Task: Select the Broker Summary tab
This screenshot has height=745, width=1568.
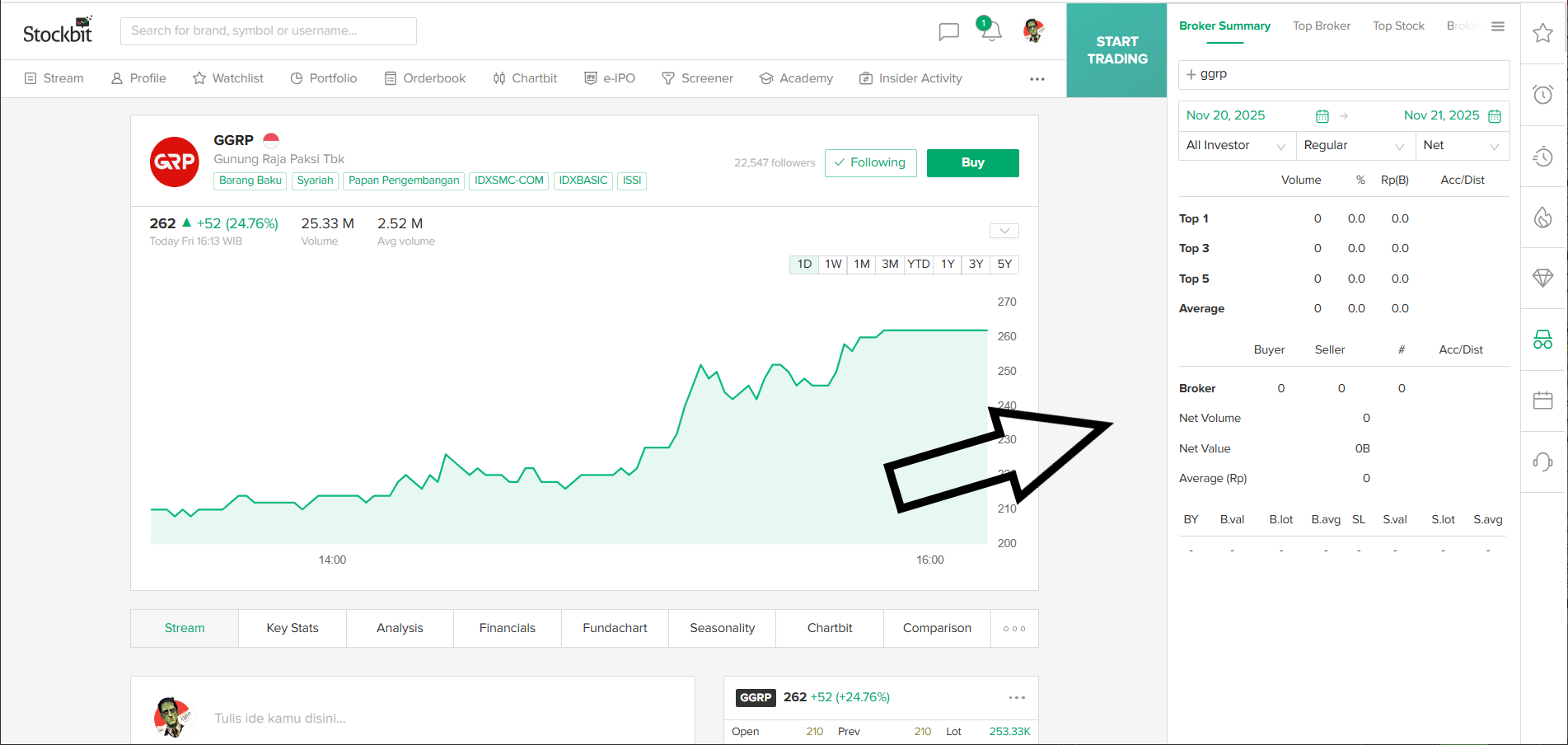Action: (x=1224, y=26)
